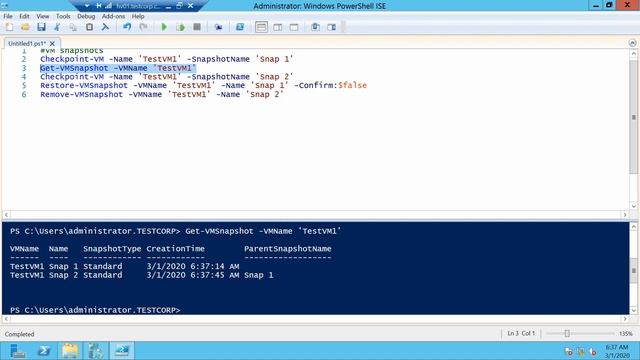640x360 pixels.
Task: Cut selected text with scissors icon
Action: click(57, 27)
